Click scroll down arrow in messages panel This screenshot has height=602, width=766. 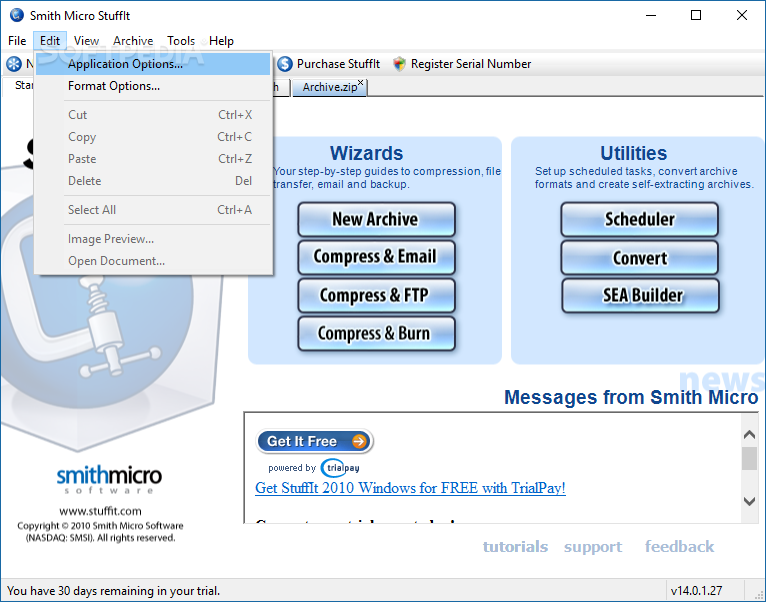[749, 501]
